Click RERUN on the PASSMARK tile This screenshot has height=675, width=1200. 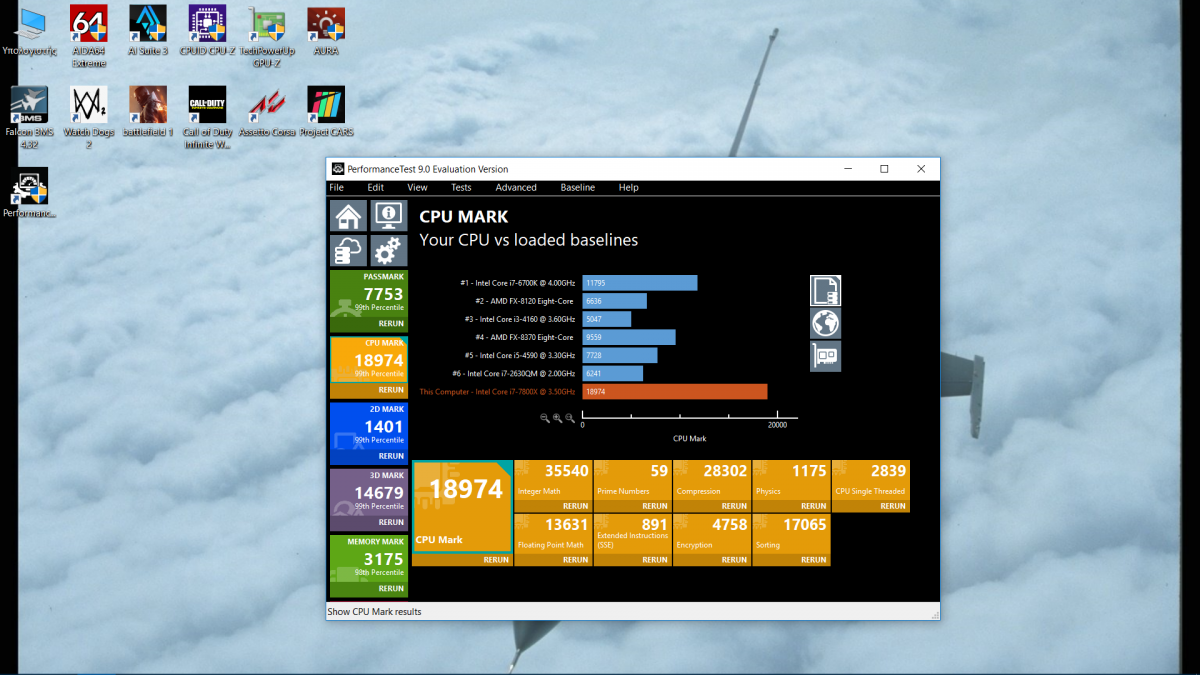[391, 324]
